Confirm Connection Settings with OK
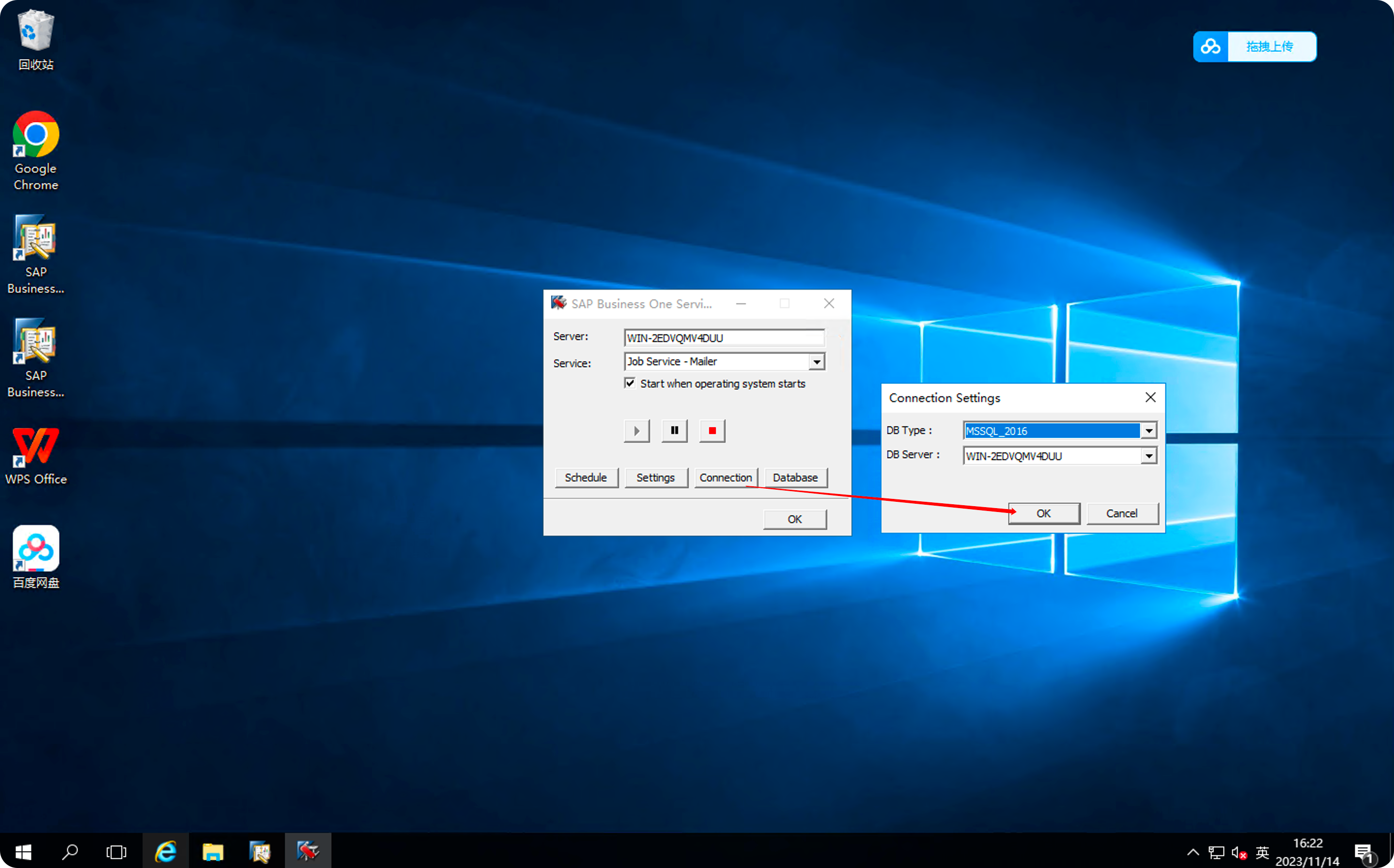Screen dimensions: 1394x868 coord(1044,513)
